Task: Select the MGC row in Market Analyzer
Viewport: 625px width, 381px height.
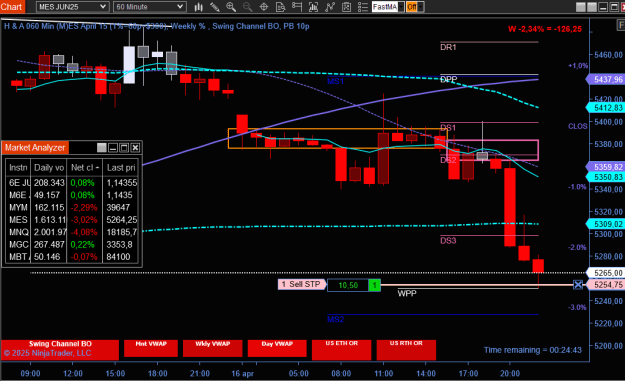Action: coord(72,244)
